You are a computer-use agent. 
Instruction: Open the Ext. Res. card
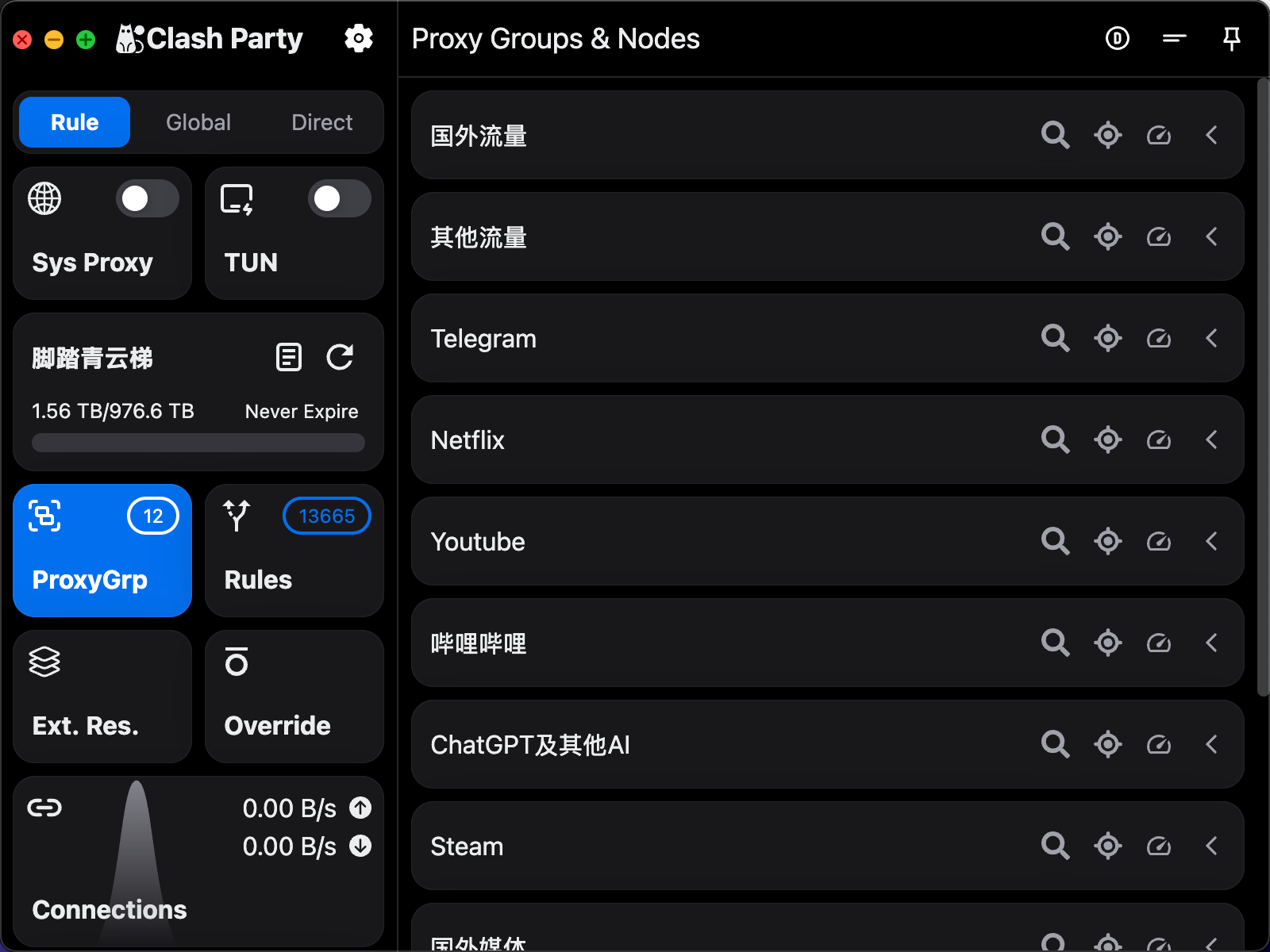[x=102, y=697]
